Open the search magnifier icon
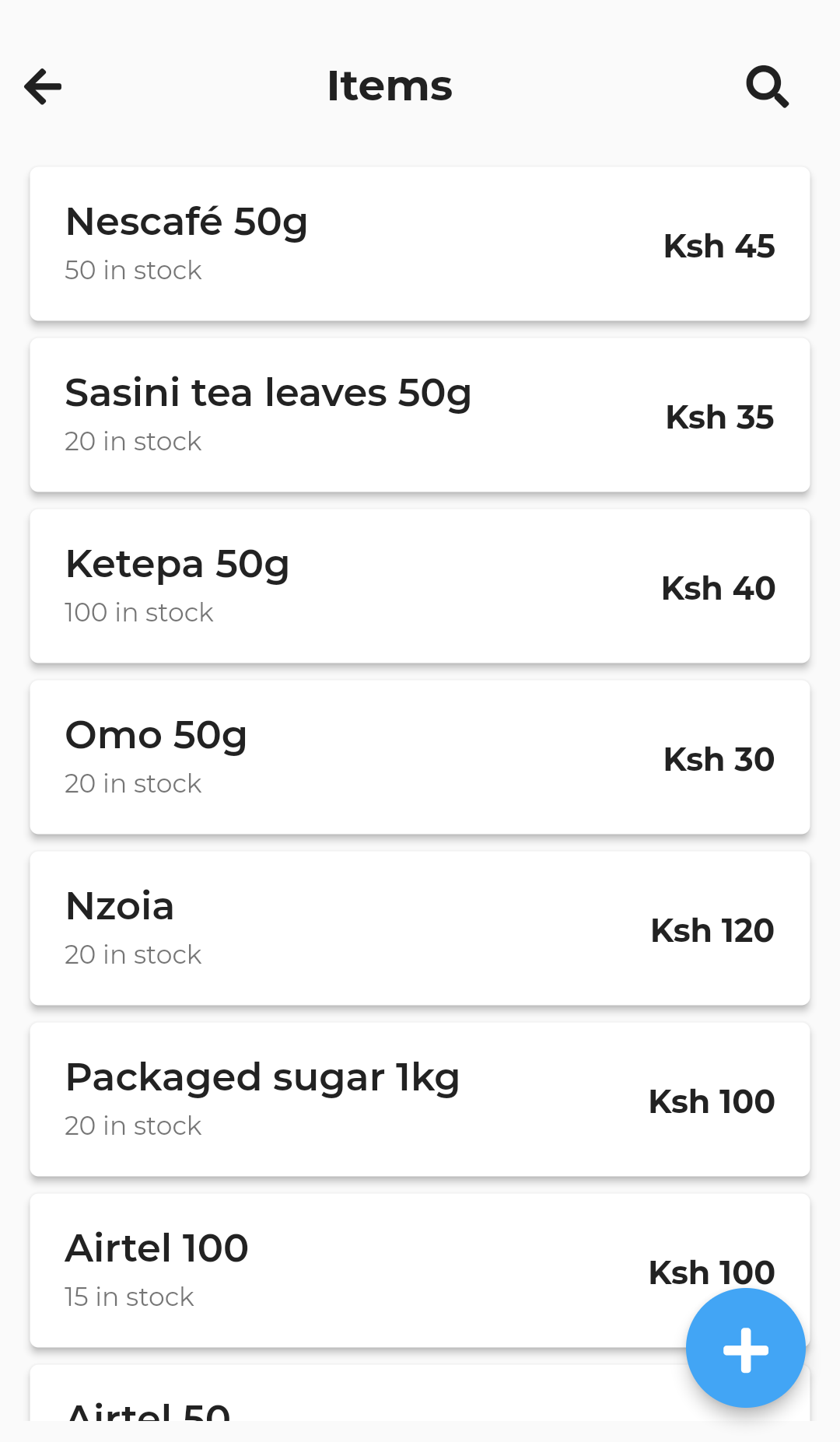 [767, 86]
